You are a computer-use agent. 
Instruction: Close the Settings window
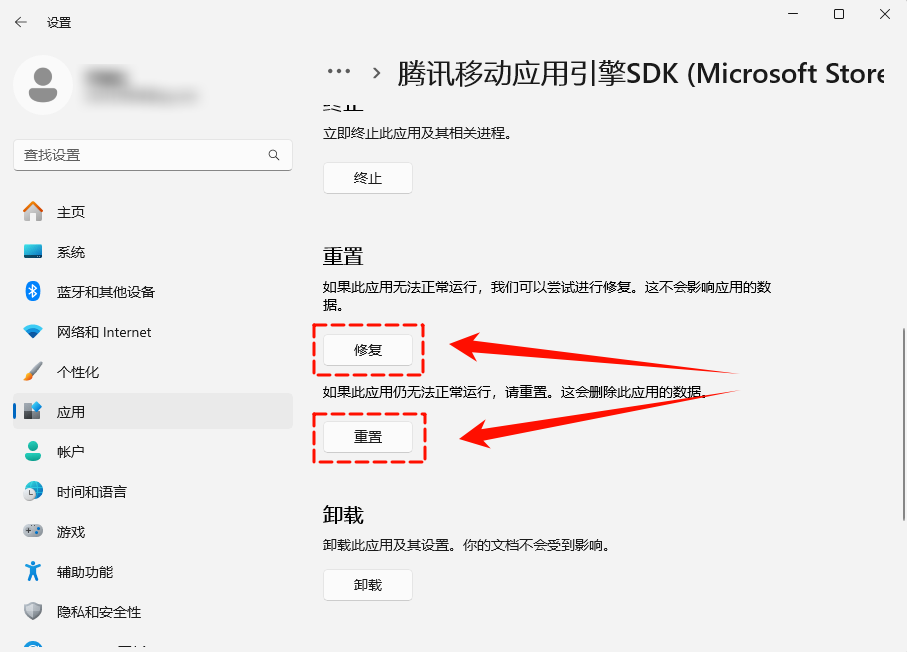click(x=885, y=14)
